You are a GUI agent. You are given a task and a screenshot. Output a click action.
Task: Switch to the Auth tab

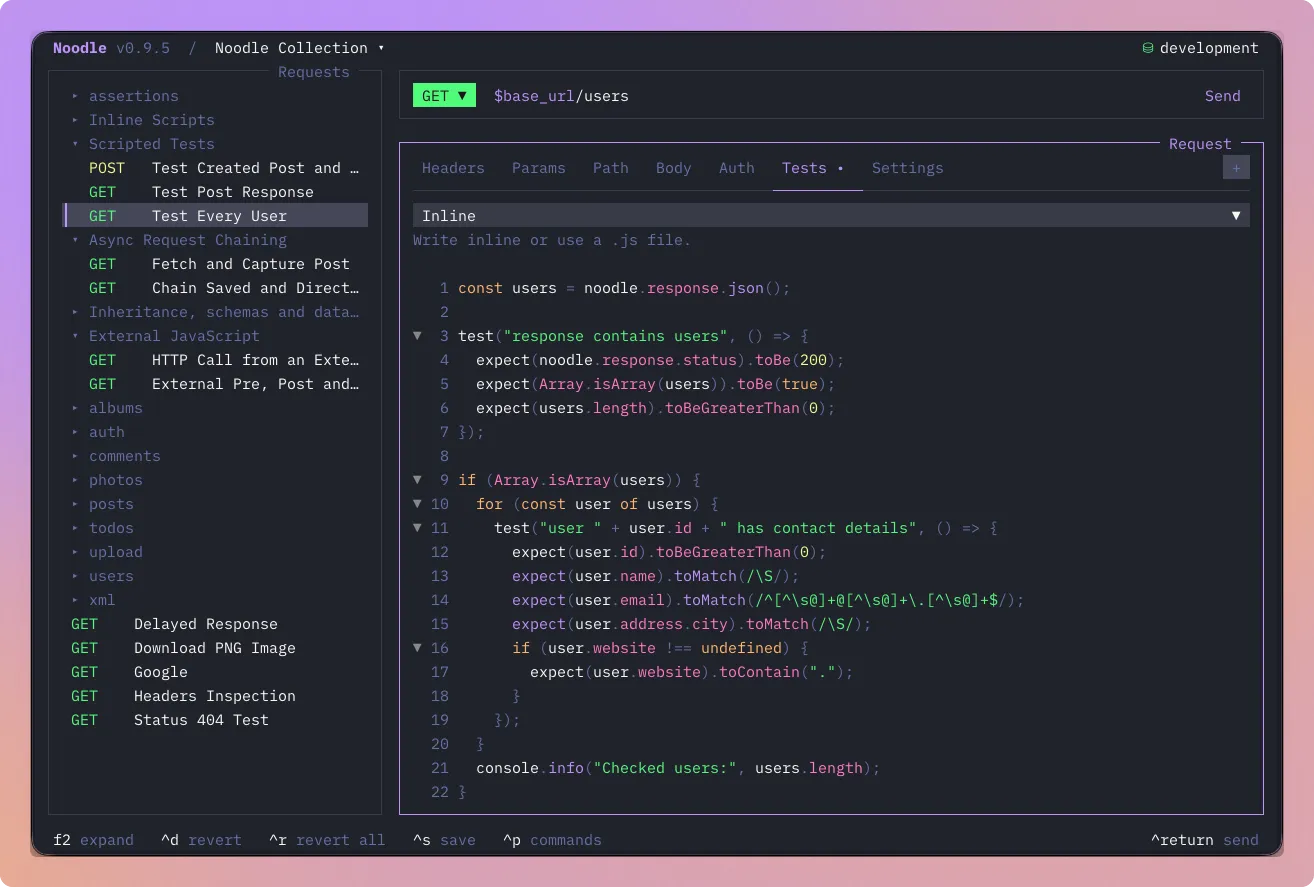click(737, 168)
